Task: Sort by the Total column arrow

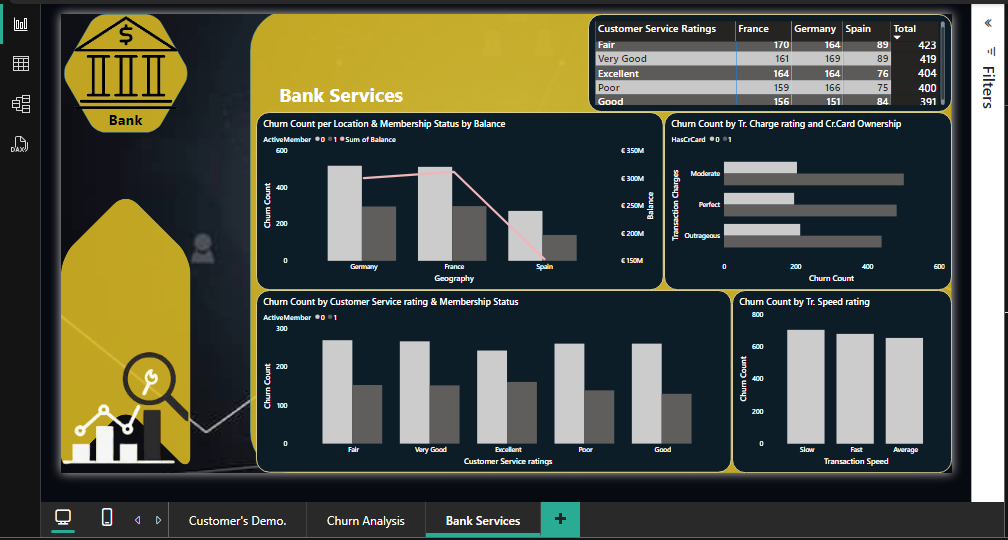Action: point(897,38)
